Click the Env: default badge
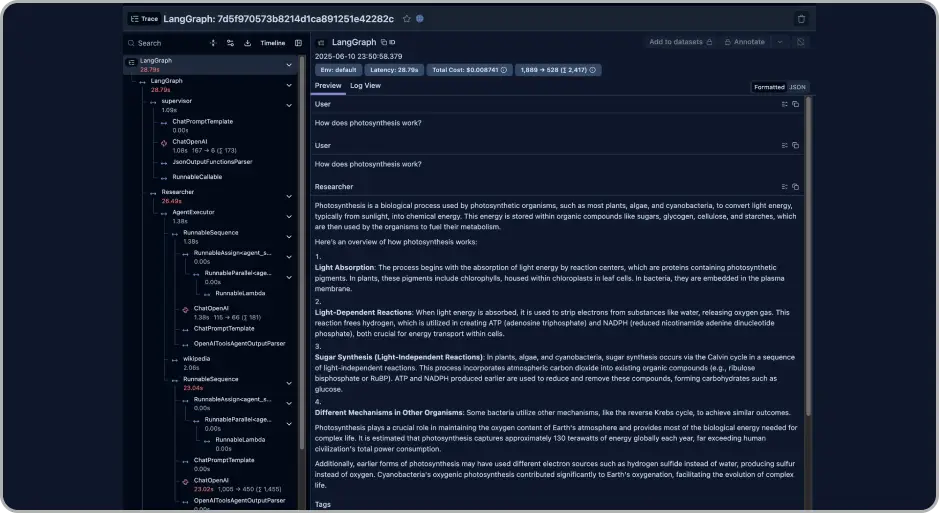Screen dimensions: 939x513 click(338, 70)
